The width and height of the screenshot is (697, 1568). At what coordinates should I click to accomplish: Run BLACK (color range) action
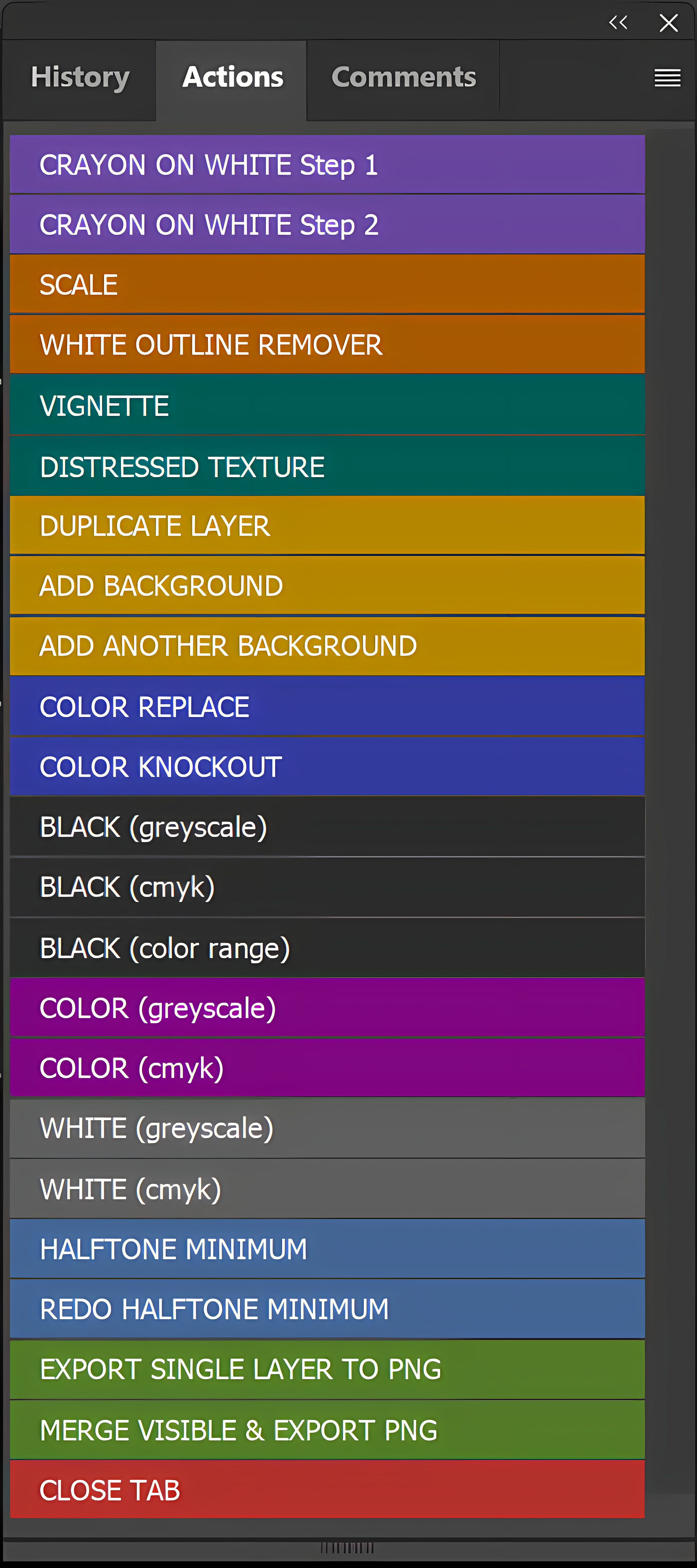pos(327,948)
